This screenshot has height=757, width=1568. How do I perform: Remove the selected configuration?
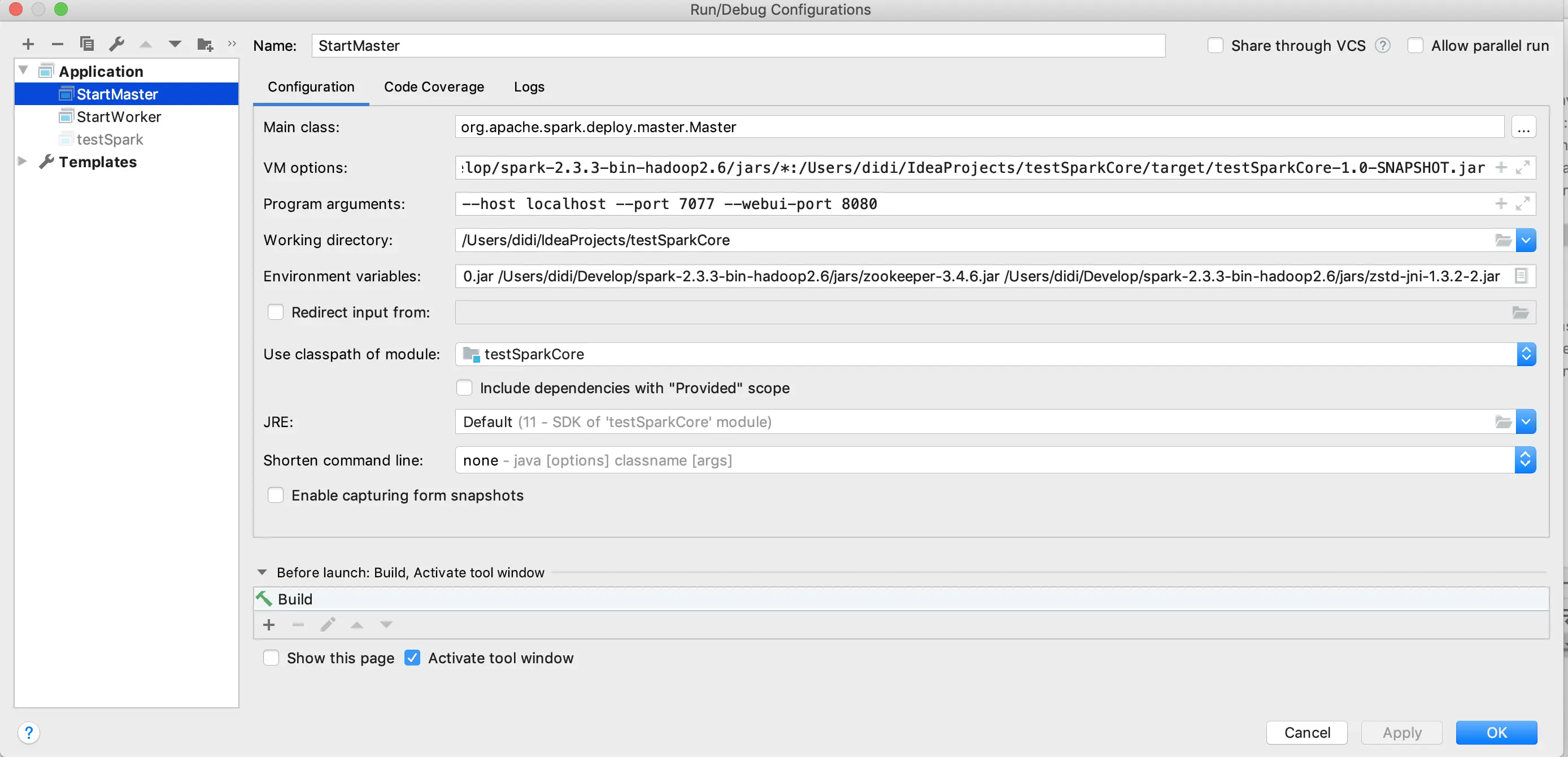[57, 44]
